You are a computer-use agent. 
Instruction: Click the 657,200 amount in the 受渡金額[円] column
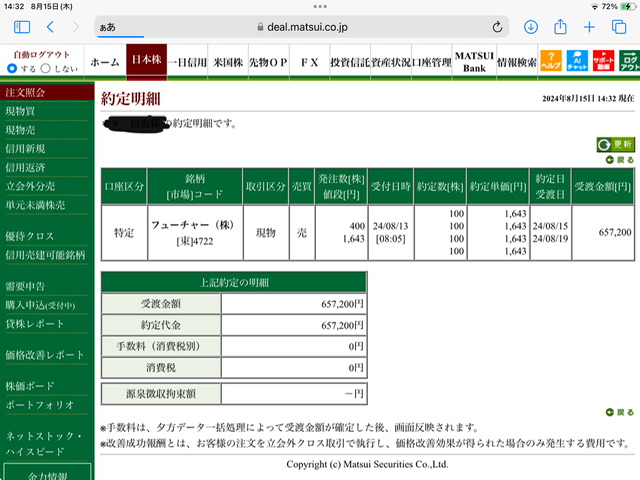615,232
